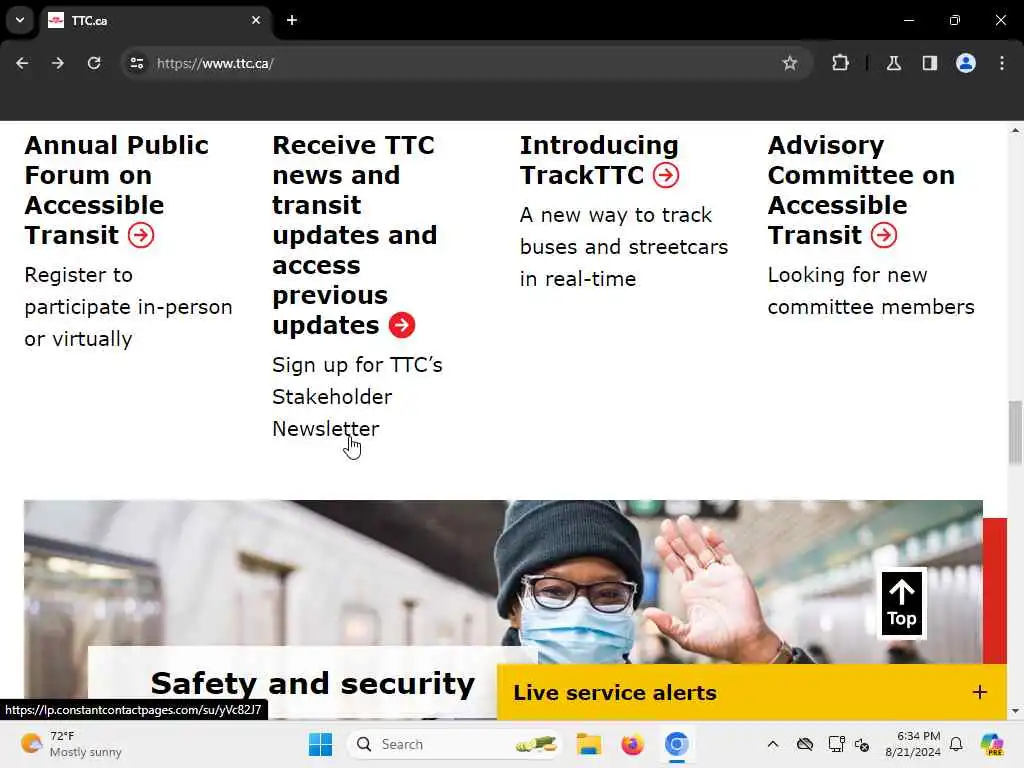Click the plus icon on Live service alerts
The width and height of the screenshot is (1024, 768).
click(980, 692)
